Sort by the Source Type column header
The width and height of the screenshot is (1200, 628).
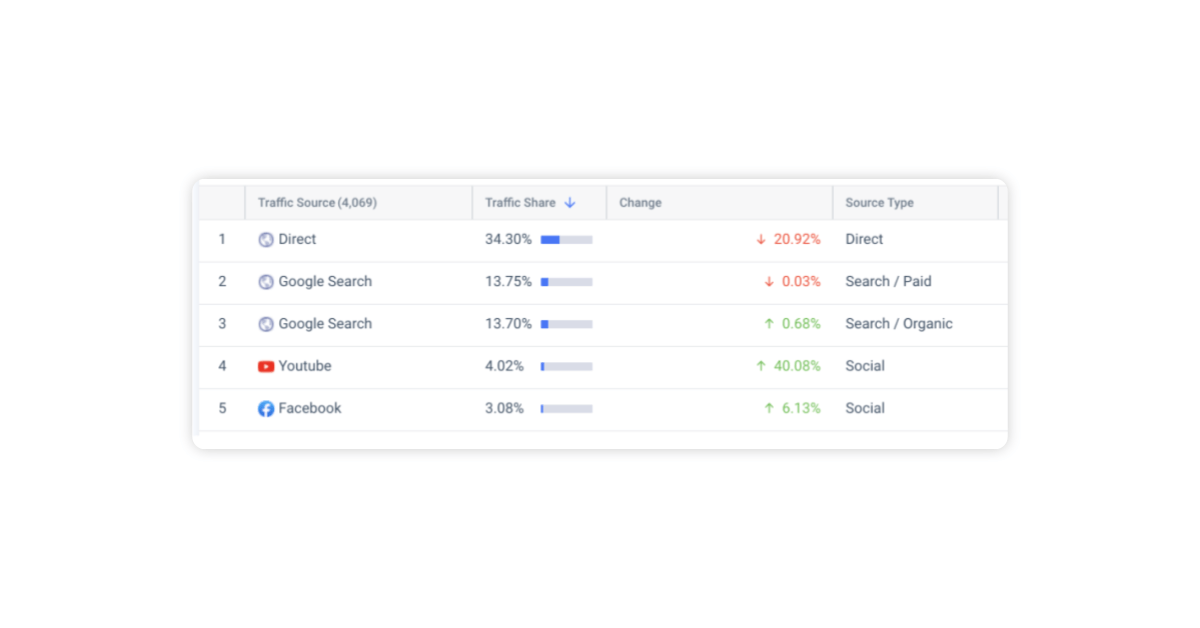click(x=879, y=202)
